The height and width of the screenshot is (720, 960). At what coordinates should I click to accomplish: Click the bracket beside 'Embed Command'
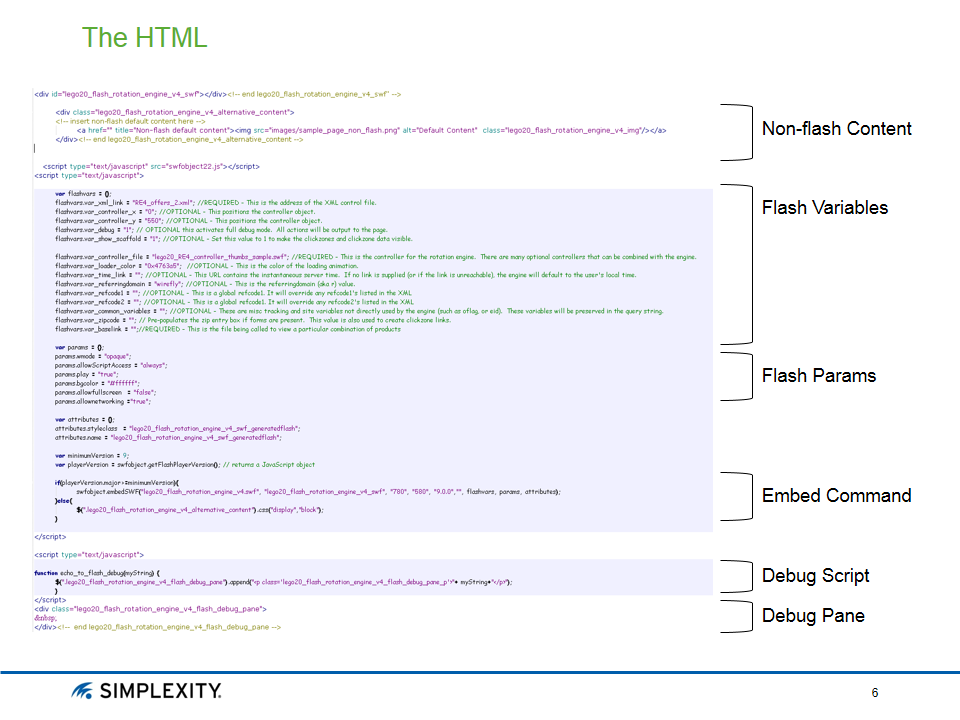(x=741, y=496)
